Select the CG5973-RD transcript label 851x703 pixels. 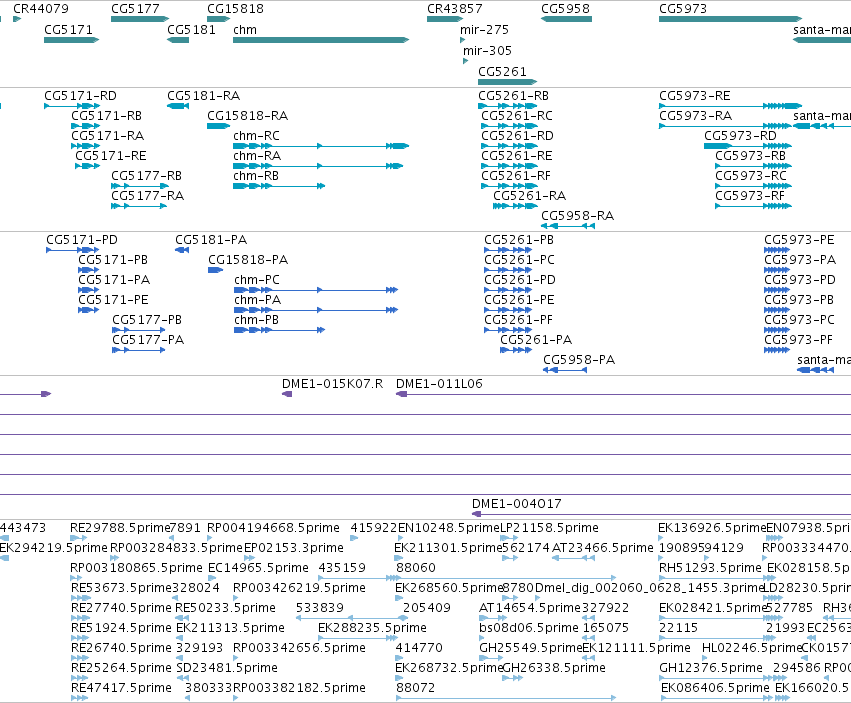(x=740, y=136)
